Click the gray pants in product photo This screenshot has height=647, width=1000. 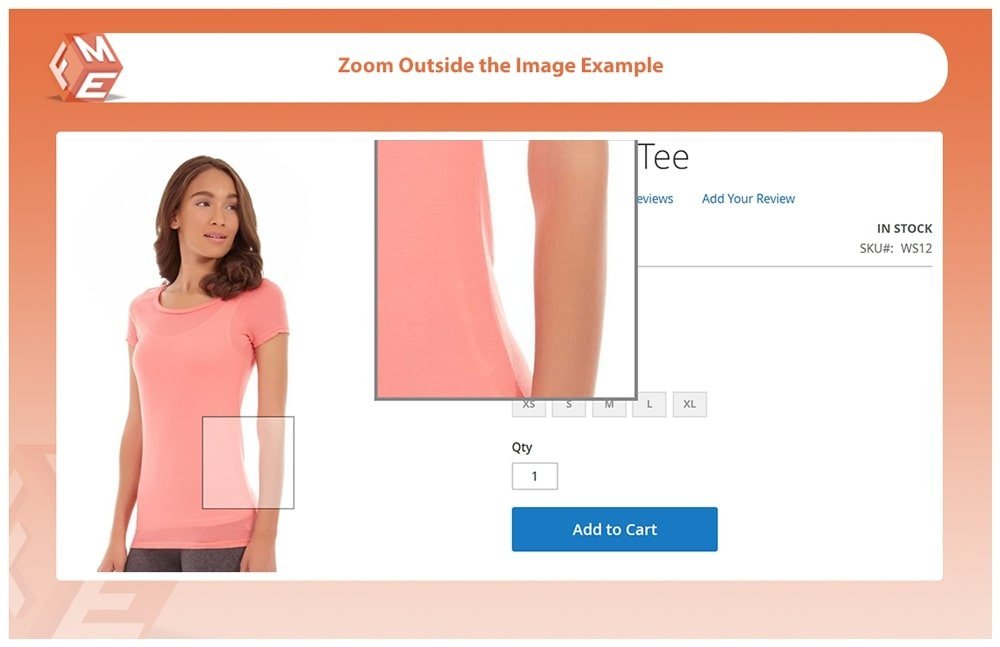click(185, 560)
